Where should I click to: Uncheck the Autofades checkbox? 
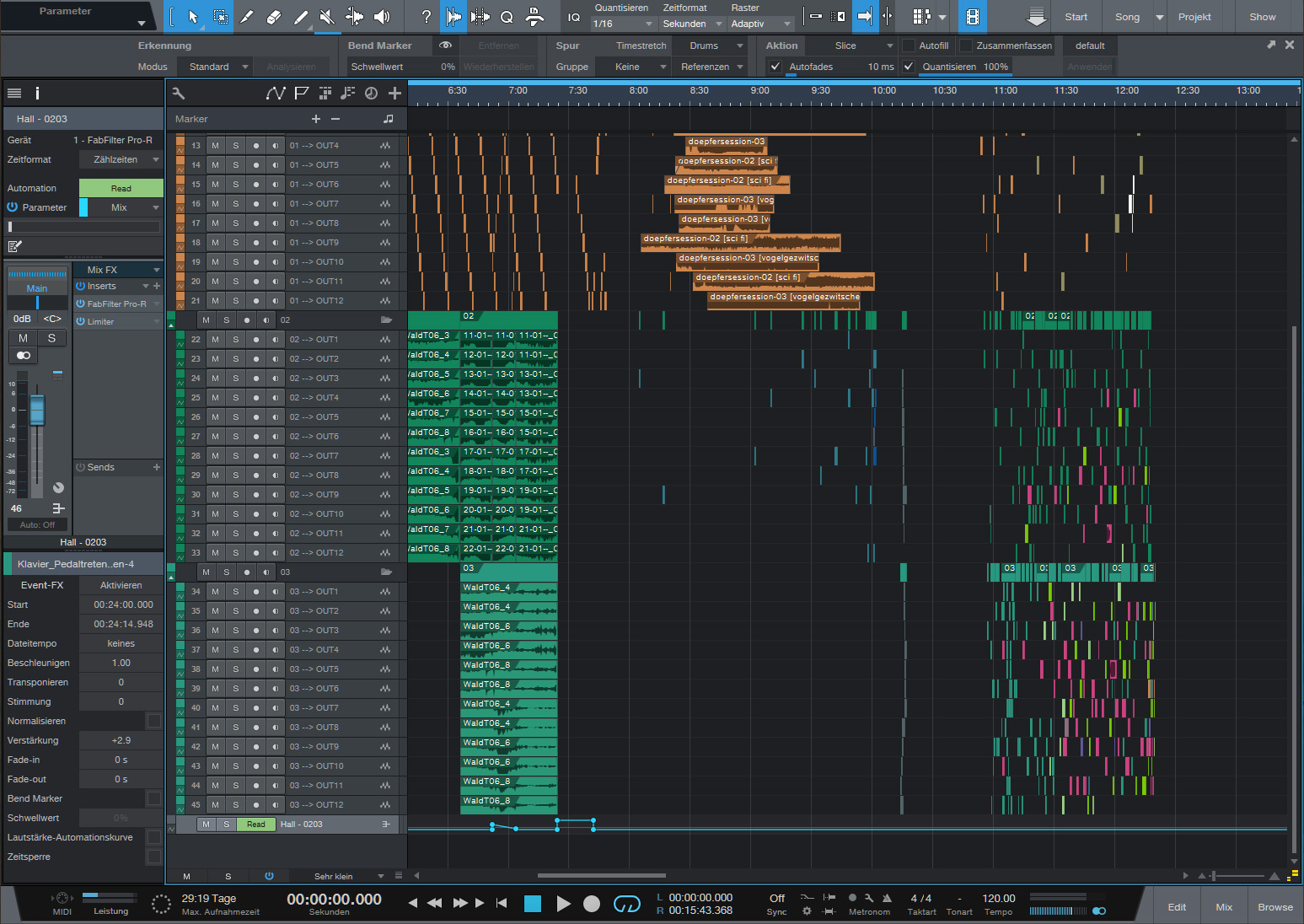click(775, 67)
